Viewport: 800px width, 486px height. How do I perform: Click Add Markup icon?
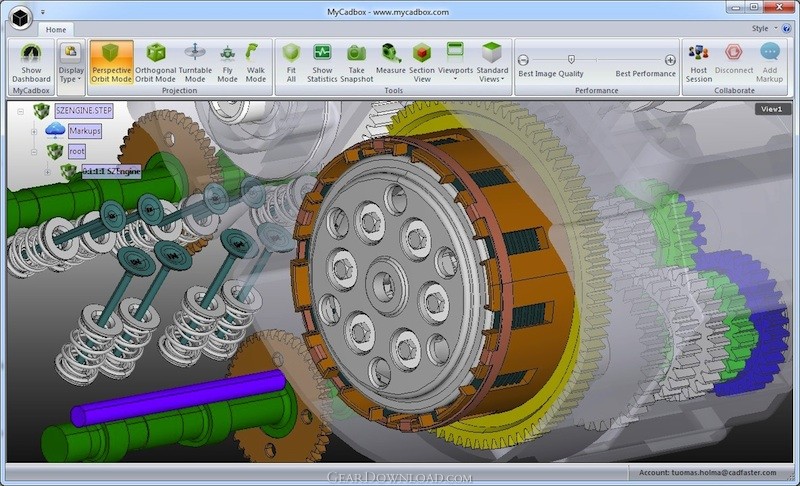769,52
